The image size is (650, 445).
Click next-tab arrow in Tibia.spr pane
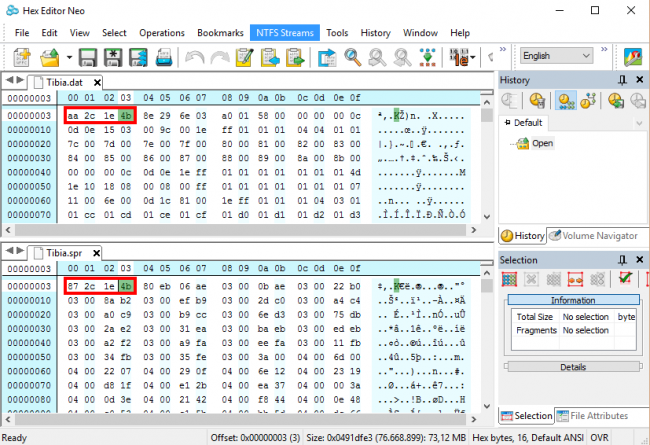pos(20,250)
